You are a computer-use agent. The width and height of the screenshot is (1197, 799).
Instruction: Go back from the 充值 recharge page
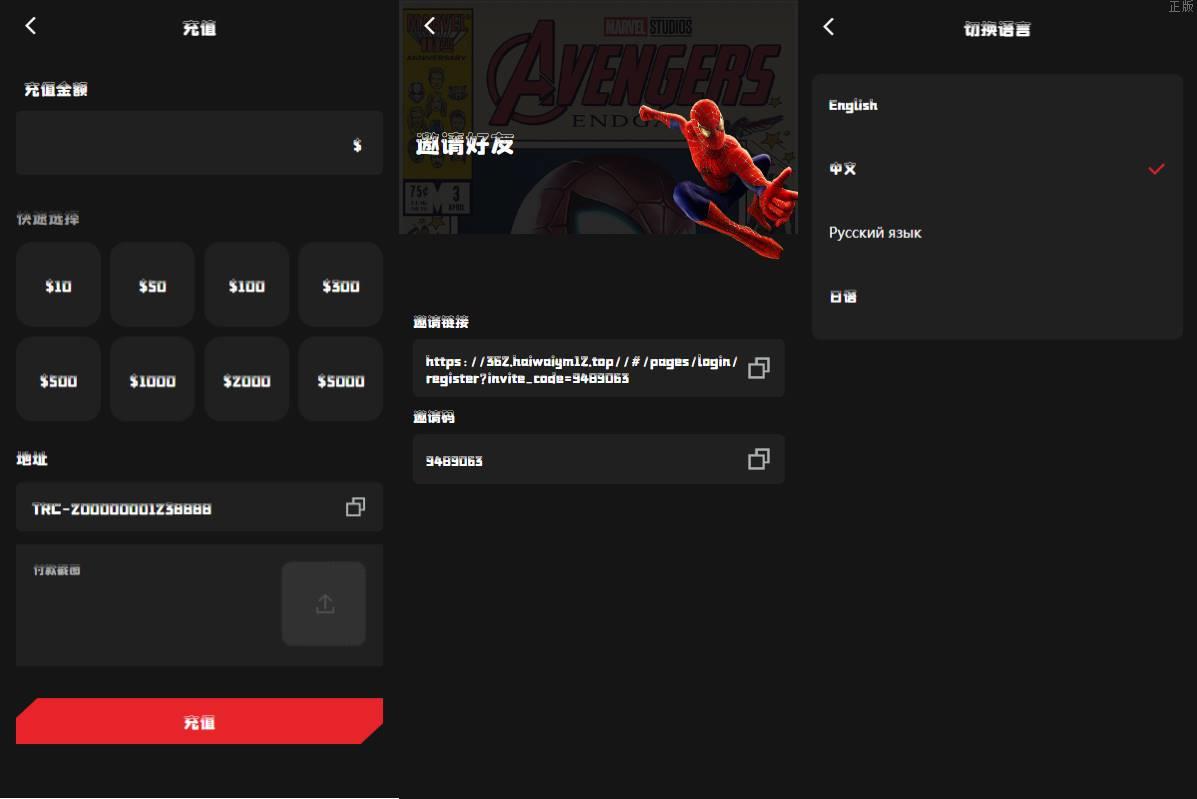pyautogui.click(x=31, y=26)
